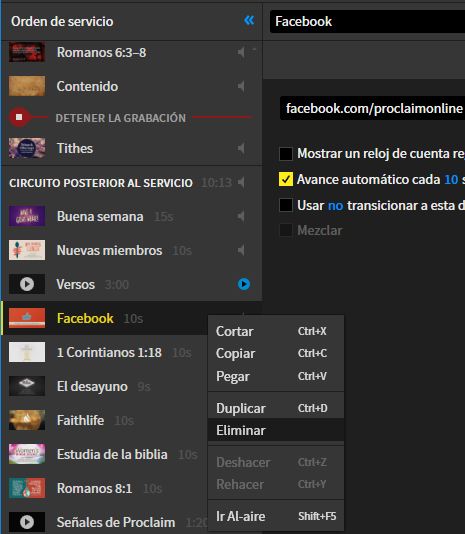Choose Pegar from context menu

point(276,376)
